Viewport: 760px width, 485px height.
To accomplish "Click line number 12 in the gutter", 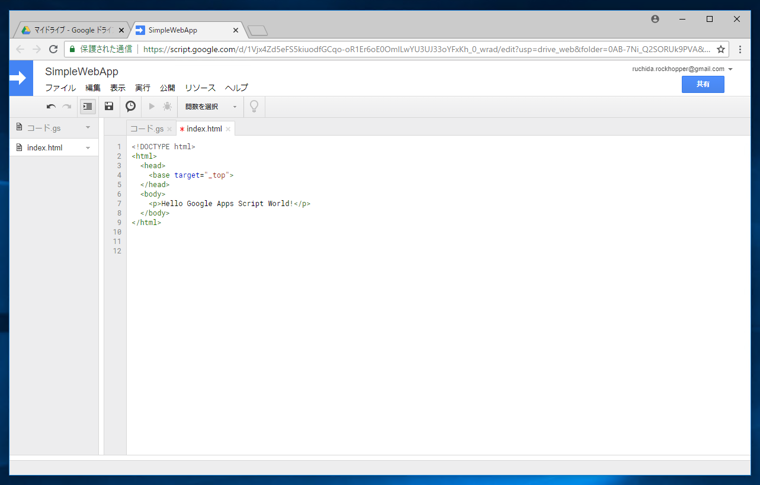I will [x=117, y=251].
